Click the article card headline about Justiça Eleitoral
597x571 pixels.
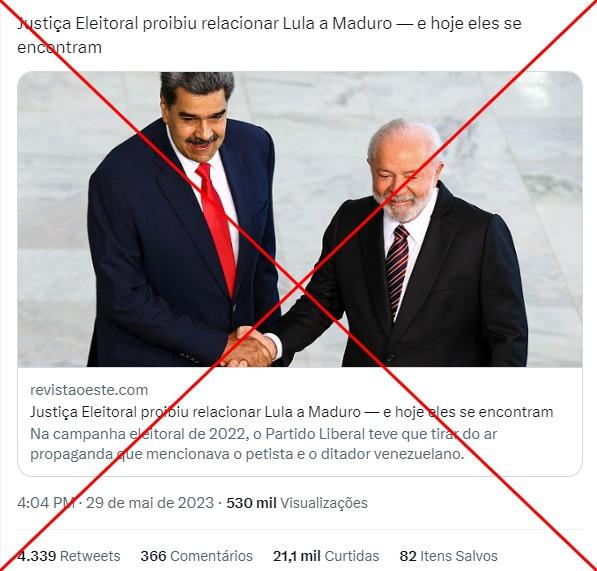pyautogui.click(x=292, y=412)
